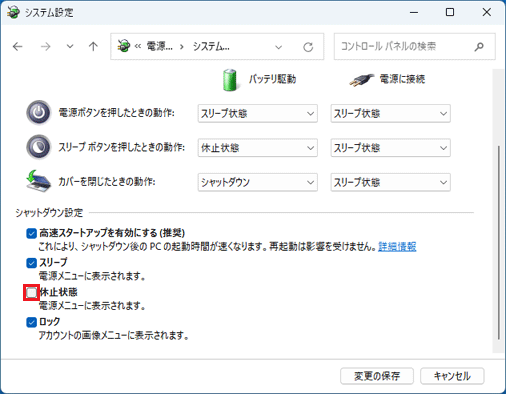Click the キャンセル button
The image size is (506, 394).
[452, 376]
